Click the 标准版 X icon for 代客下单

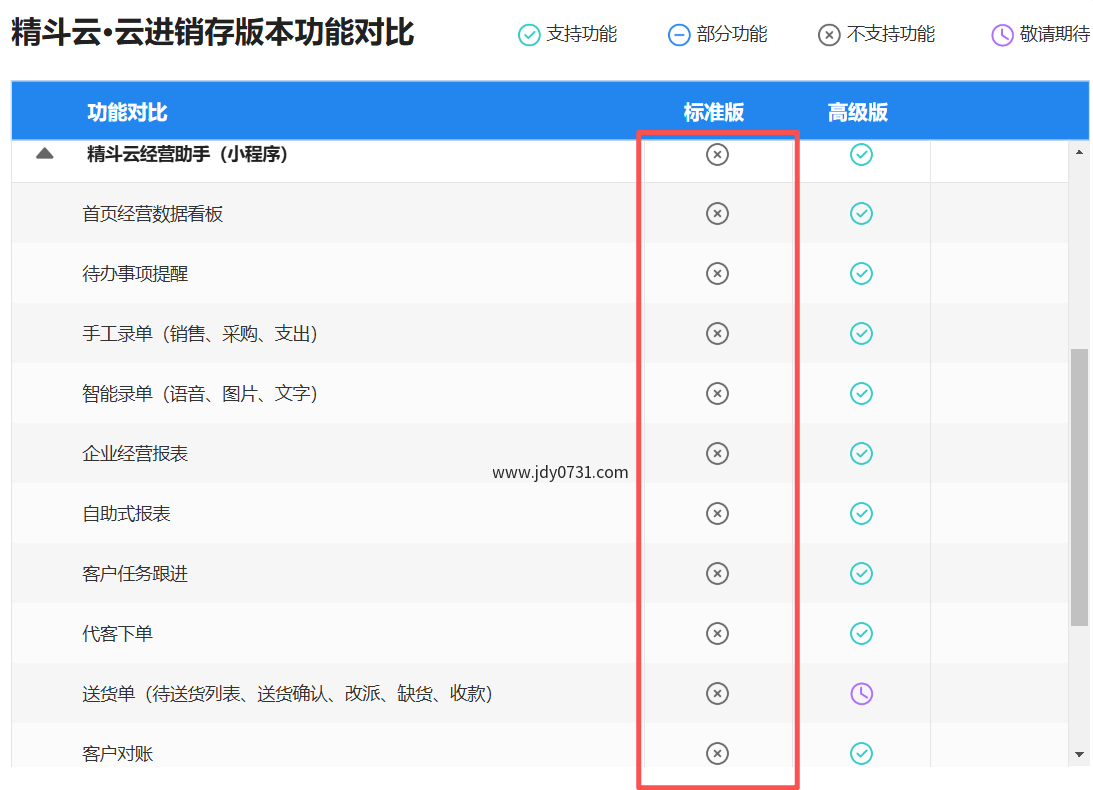tap(717, 633)
